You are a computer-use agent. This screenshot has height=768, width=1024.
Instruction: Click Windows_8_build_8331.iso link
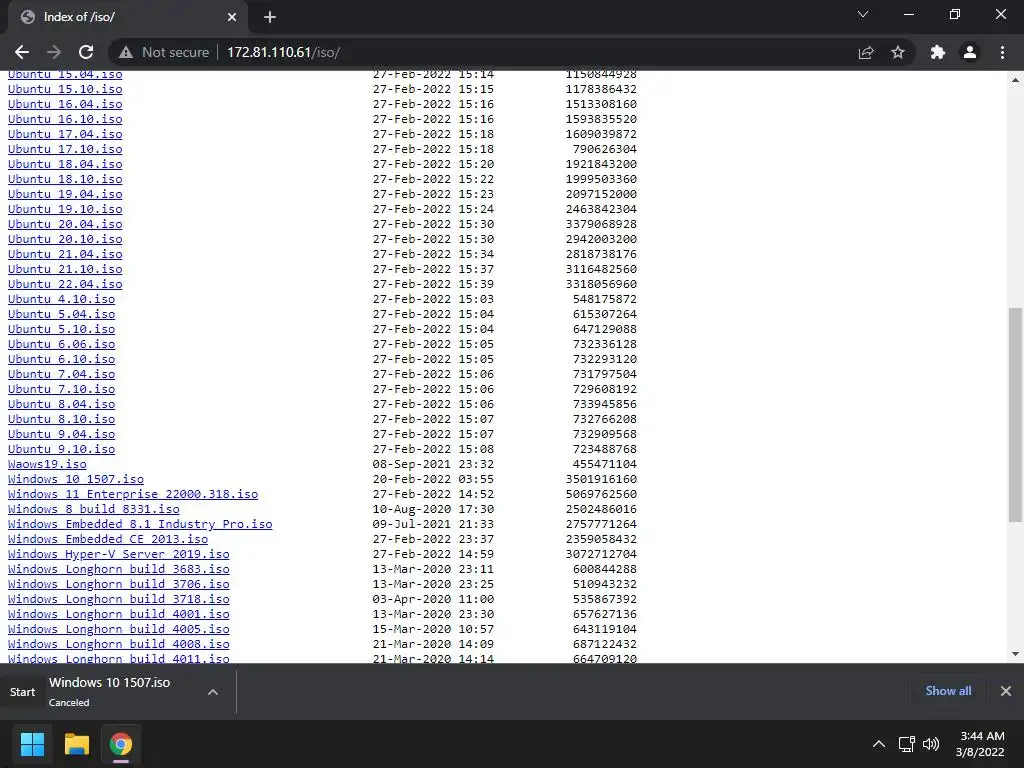pyautogui.click(x=93, y=509)
